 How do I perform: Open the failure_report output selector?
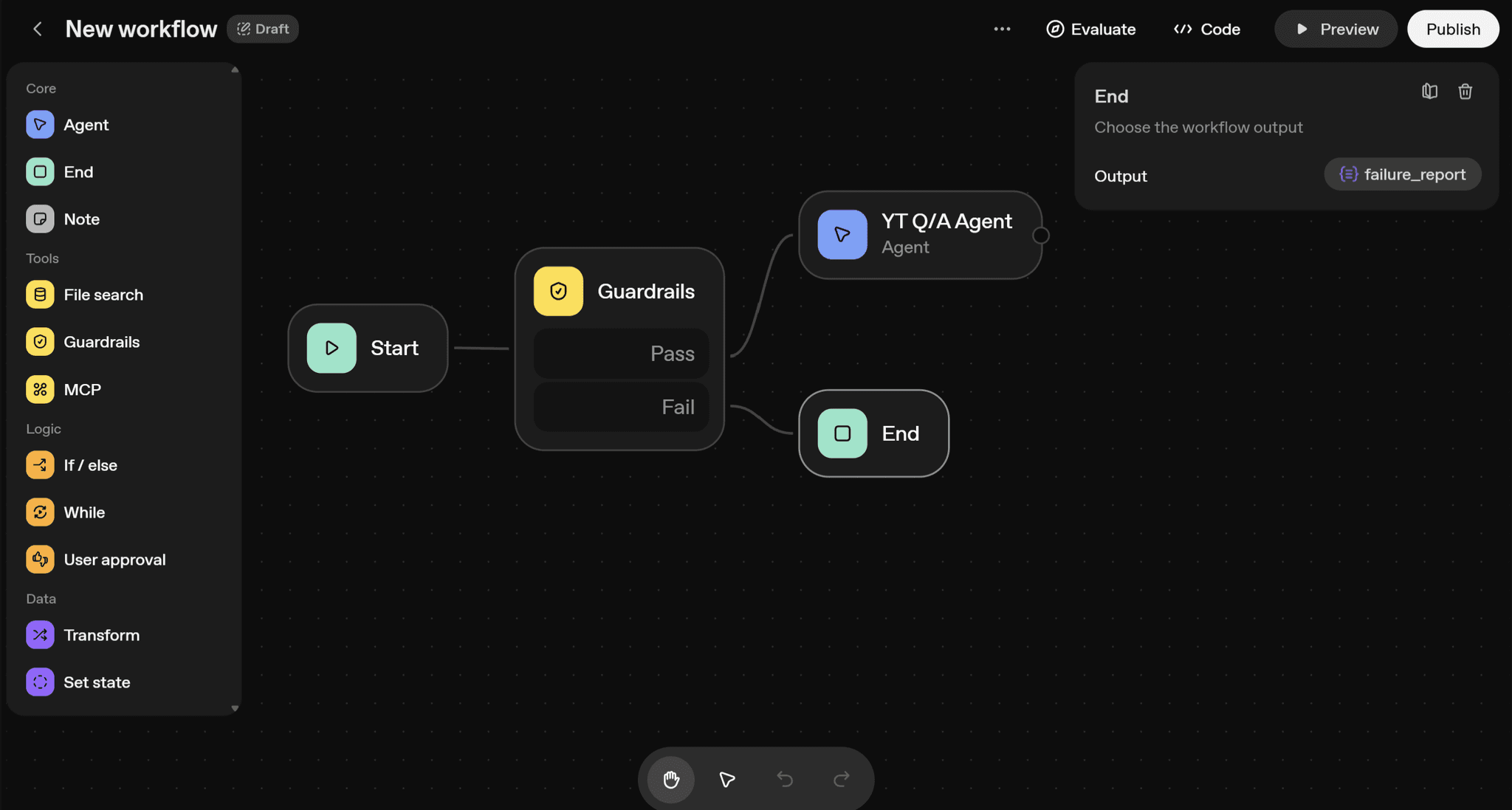pos(1402,174)
